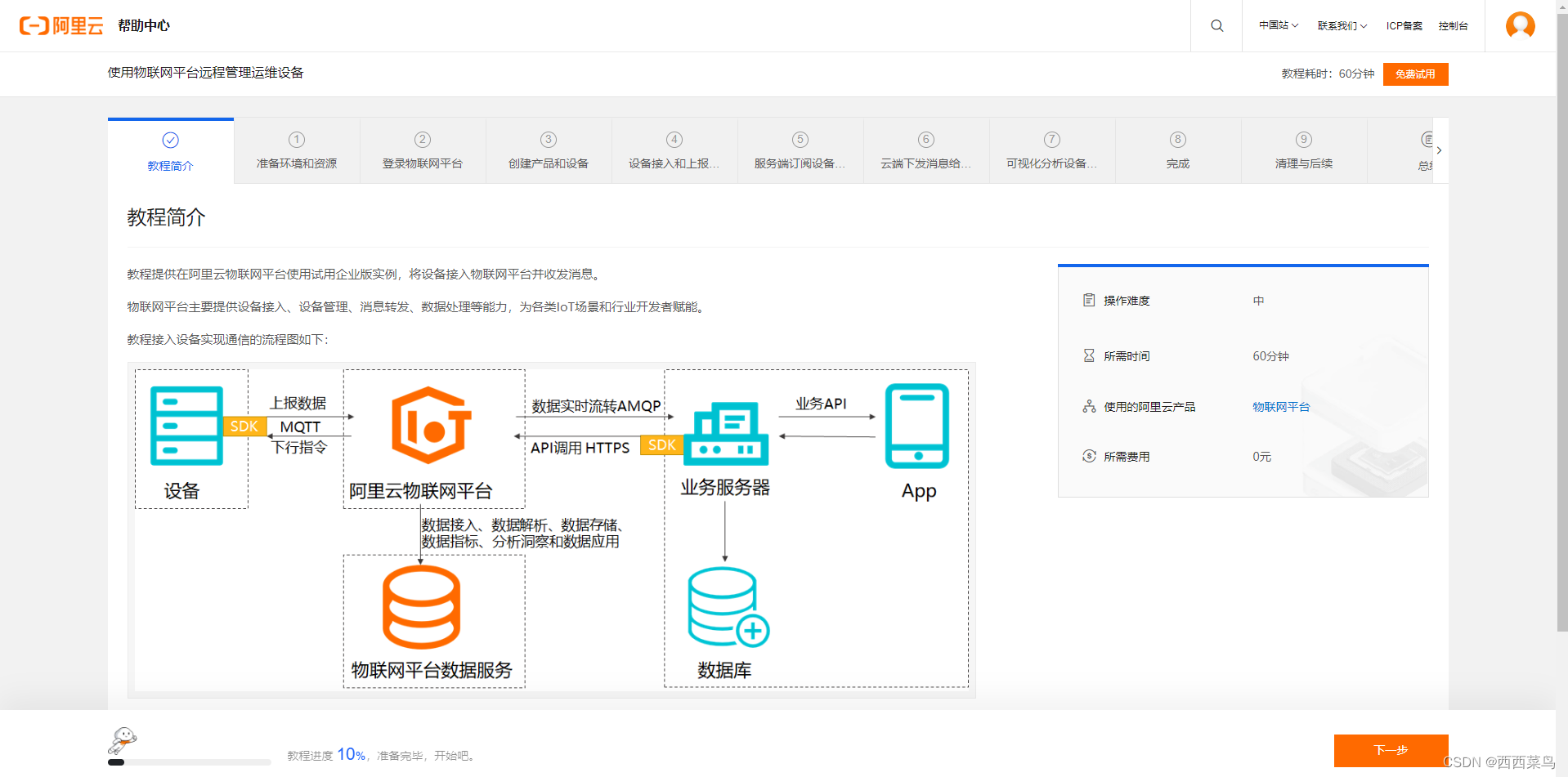Image resolution: width=1568 pixels, height=777 pixels.
Task: Expand the 中国站 dropdown
Action: pos(1279,25)
